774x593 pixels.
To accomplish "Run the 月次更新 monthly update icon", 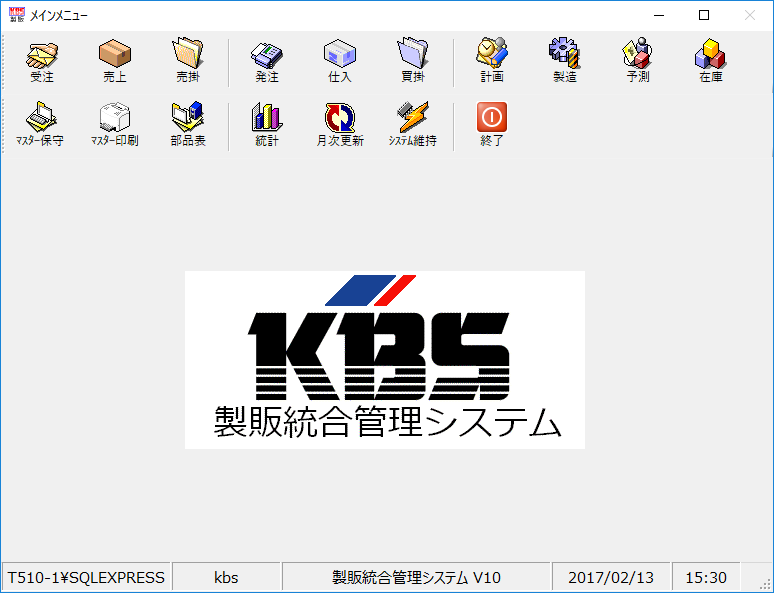I will click(x=340, y=125).
